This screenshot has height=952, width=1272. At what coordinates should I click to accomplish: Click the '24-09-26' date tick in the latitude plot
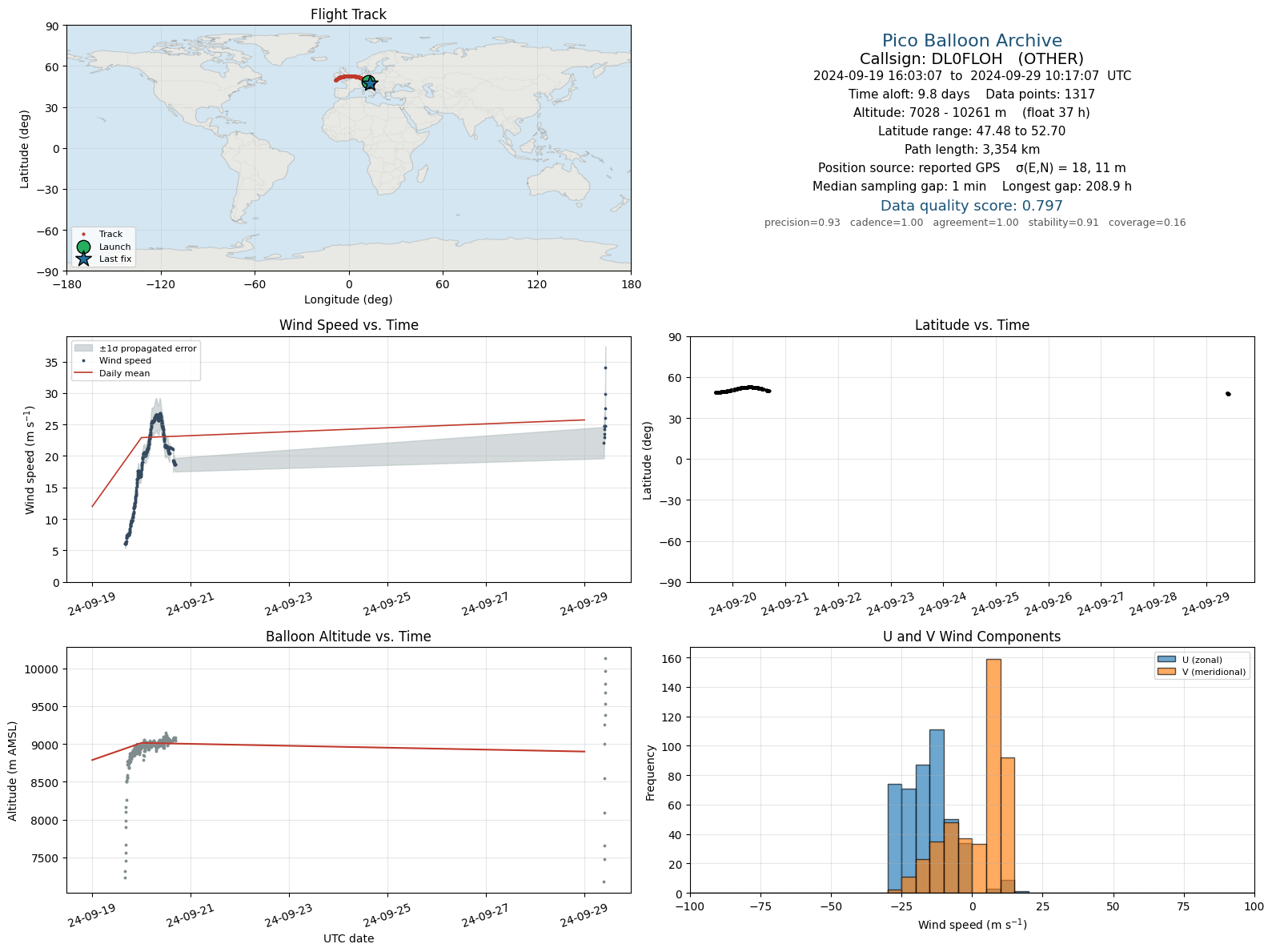coord(1048,605)
